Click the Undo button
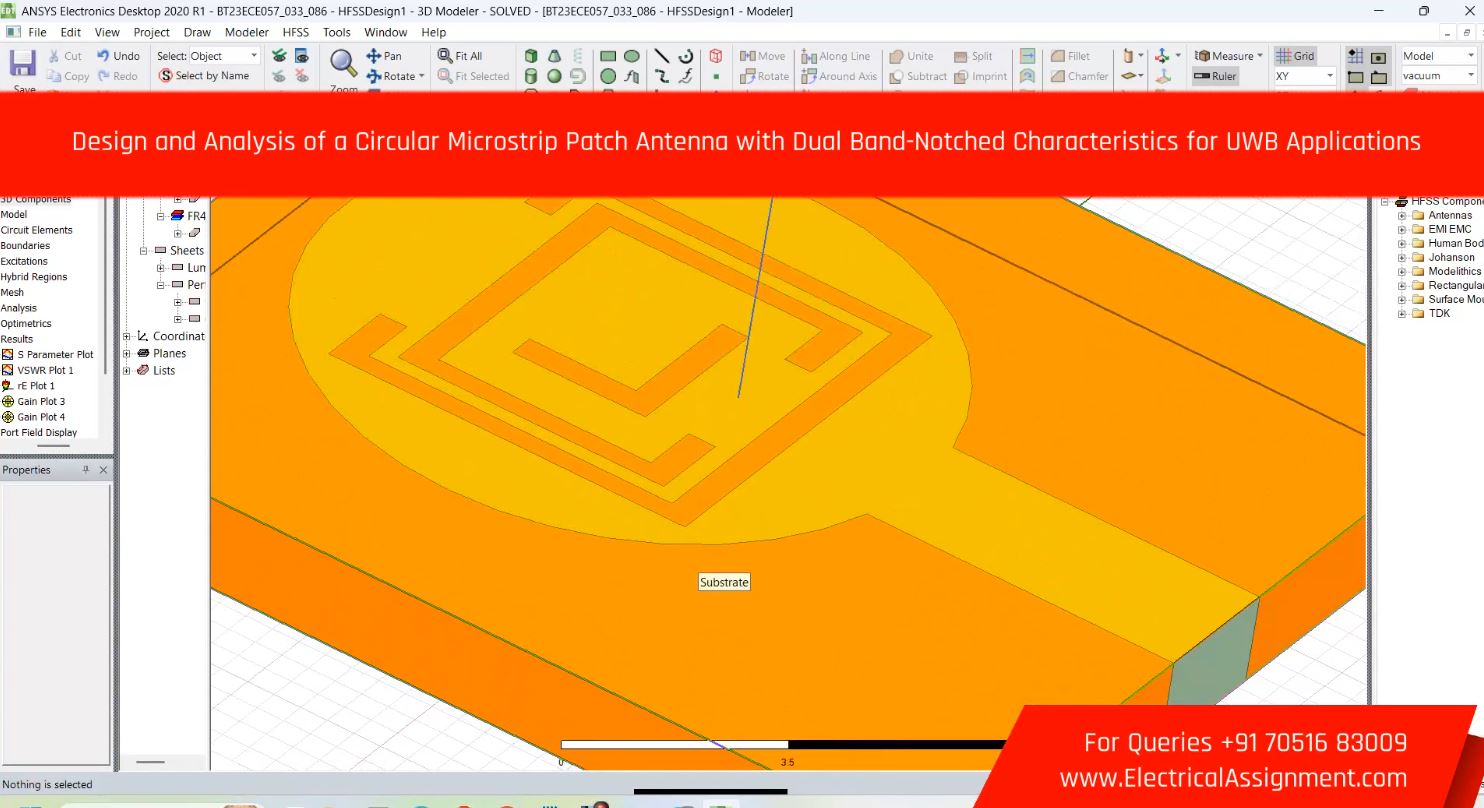Image resolution: width=1484 pixels, height=808 pixels. (118, 56)
